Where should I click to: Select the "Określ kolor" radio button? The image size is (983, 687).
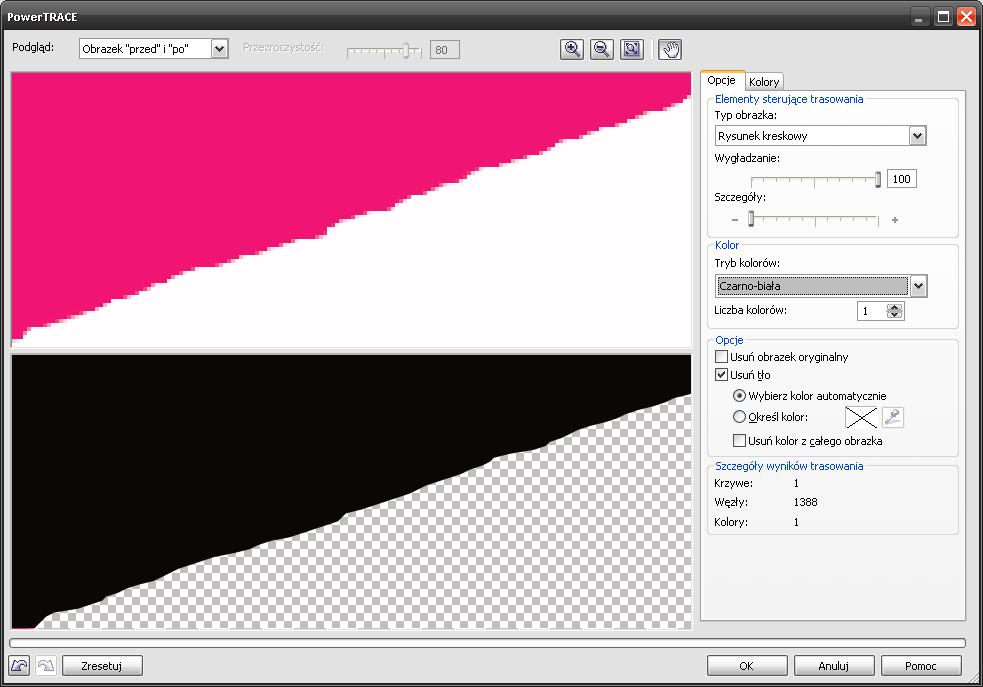(740, 417)
